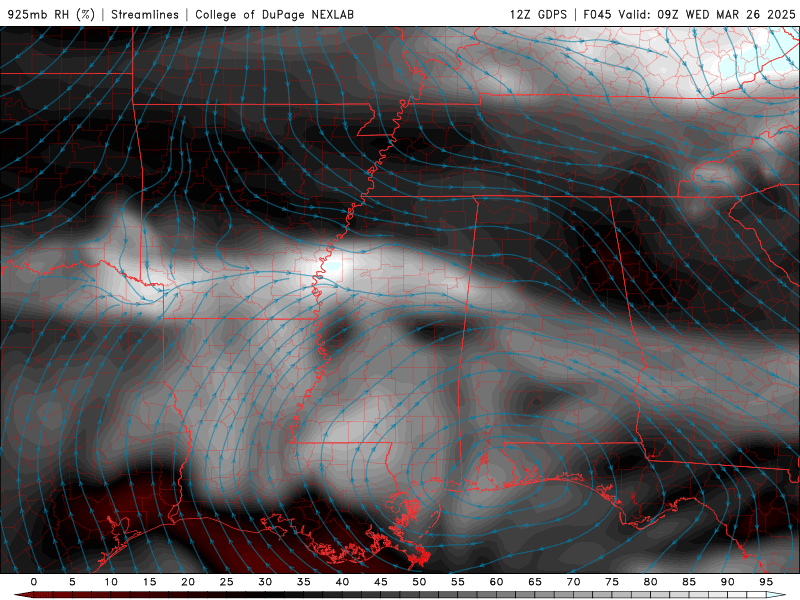Click the colorbar label "95"
Image resolution: width=800 pixels, height=600 pixels.
point(766,582)
